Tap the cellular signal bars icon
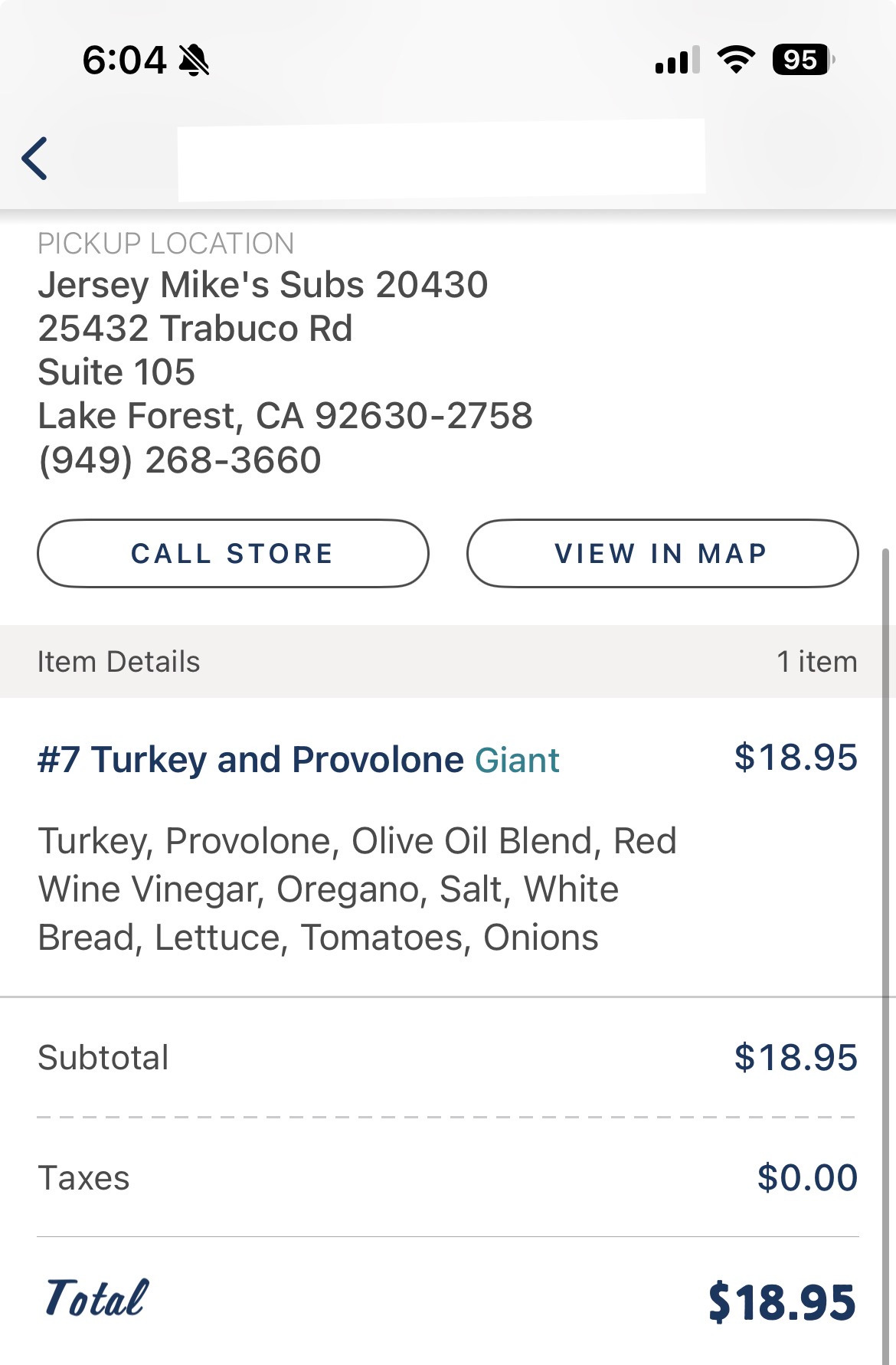Viewport: 896px width, 1365px height. point(677,60)
